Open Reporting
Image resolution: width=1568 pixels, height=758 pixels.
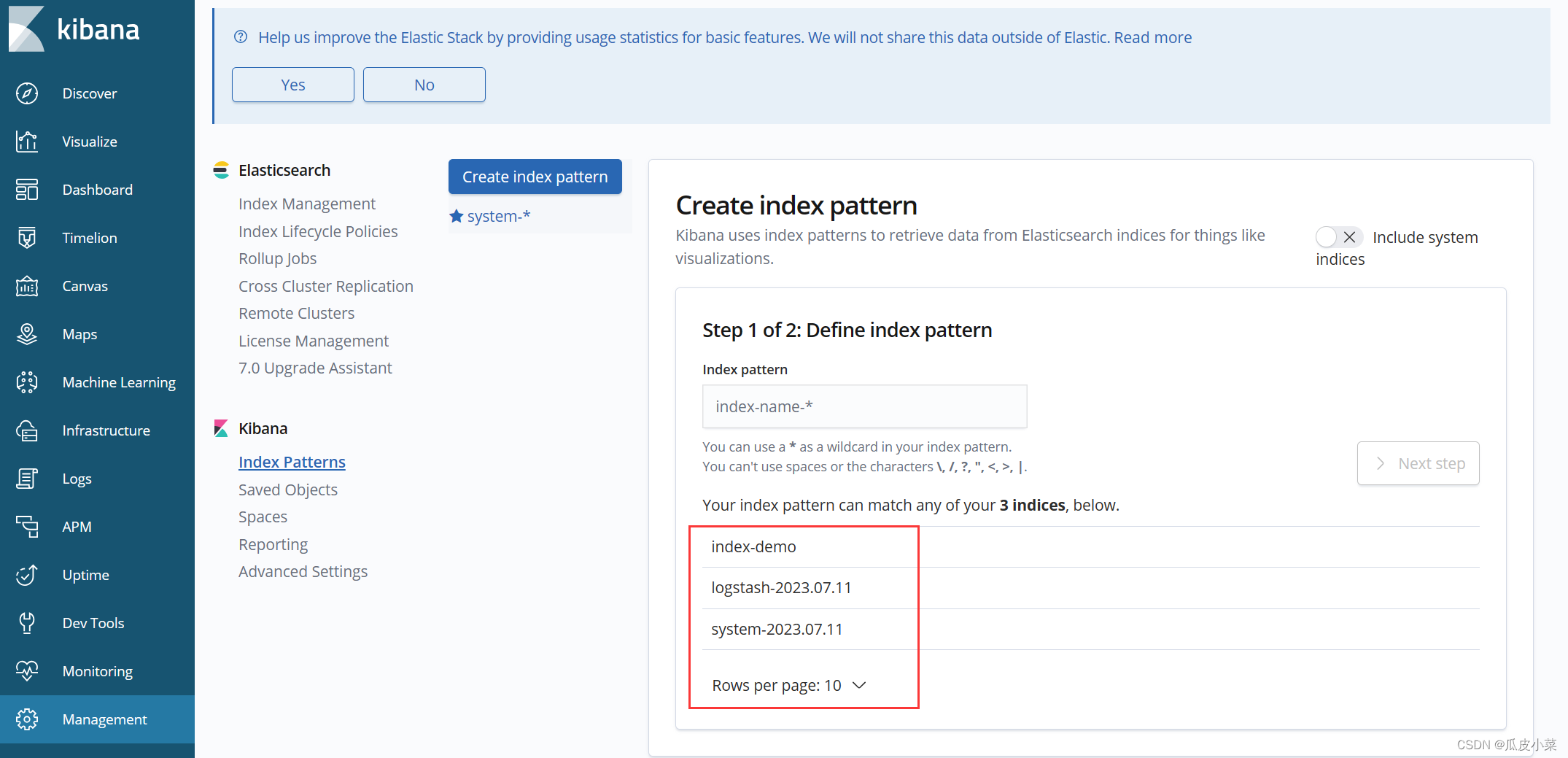tap(273, 544)
